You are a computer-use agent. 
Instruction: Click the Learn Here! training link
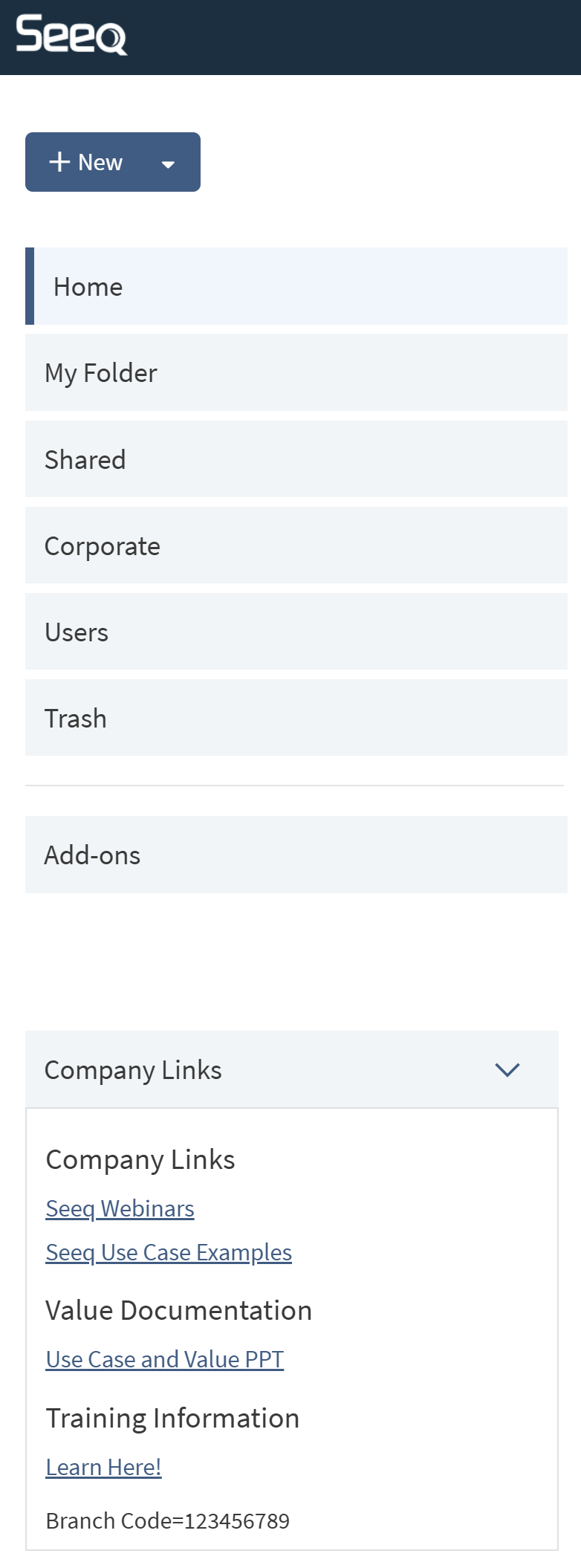(103, 1467)
